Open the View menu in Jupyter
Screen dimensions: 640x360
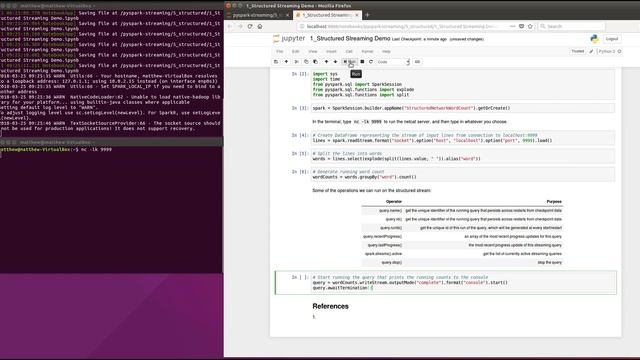[x=313, y=51]
